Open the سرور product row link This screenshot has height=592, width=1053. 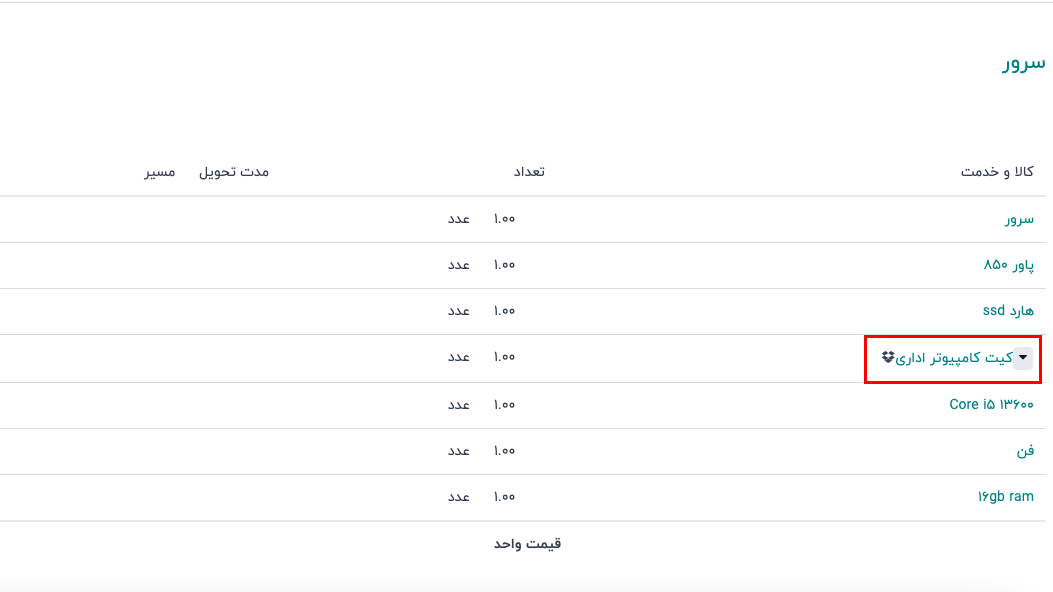(1019, 219)
